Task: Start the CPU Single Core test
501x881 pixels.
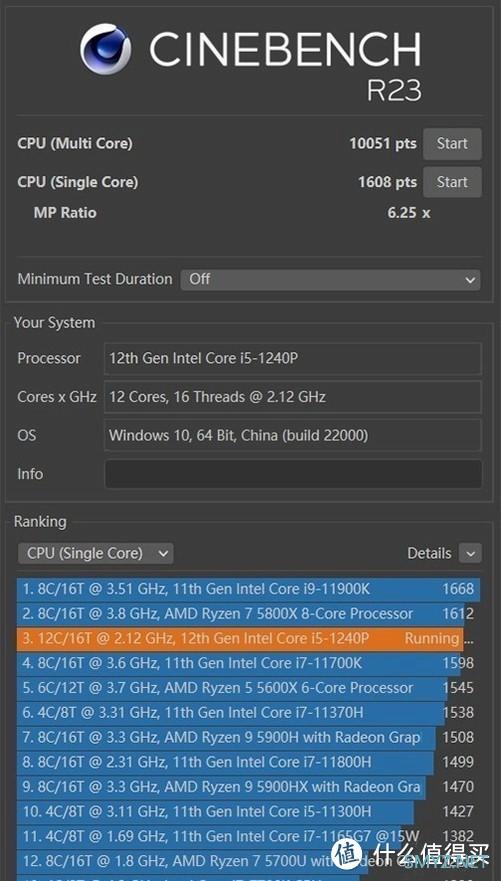Action: (x=452, y=182)
